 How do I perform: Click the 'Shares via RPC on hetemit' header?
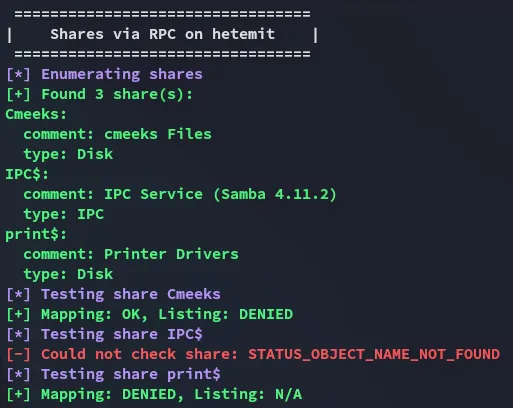[162, 34]
